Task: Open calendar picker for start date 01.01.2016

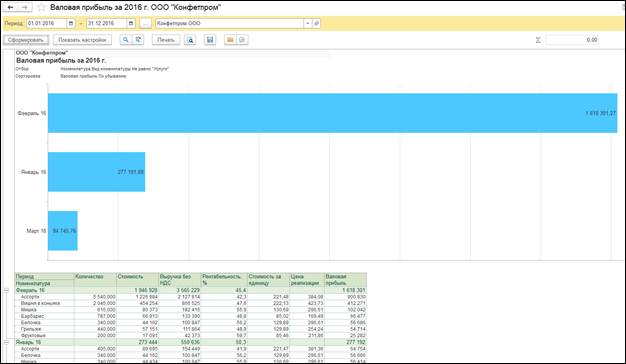Action: 71,24
